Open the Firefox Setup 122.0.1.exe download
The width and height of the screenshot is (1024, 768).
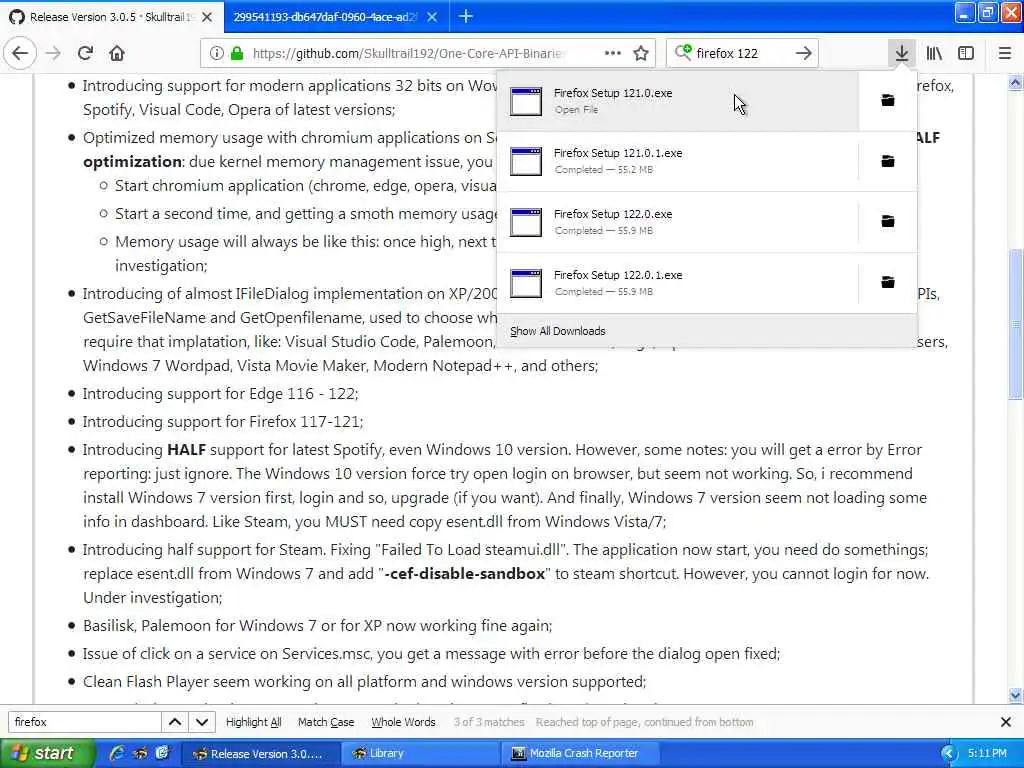pos(678,282)
